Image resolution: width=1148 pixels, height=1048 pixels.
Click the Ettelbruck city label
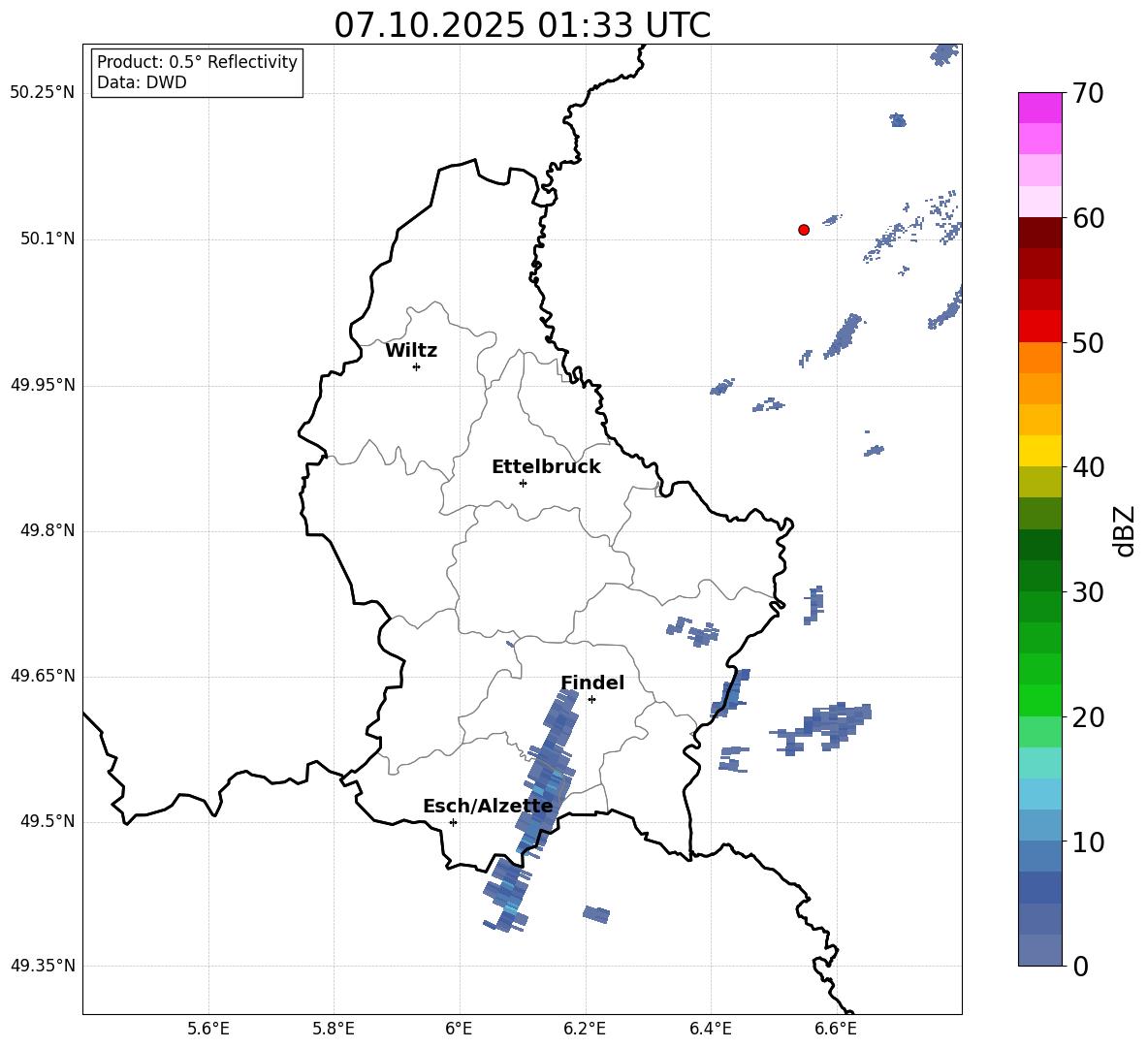(x=546, y=467)
